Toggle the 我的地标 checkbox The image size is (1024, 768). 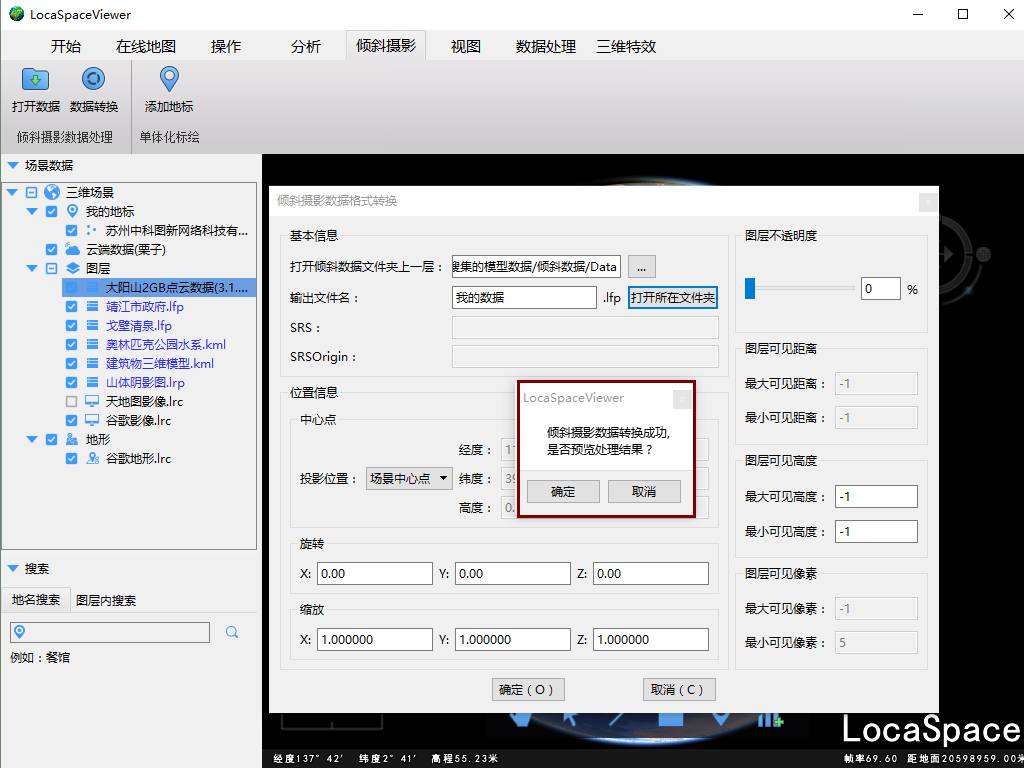(52, 211)
